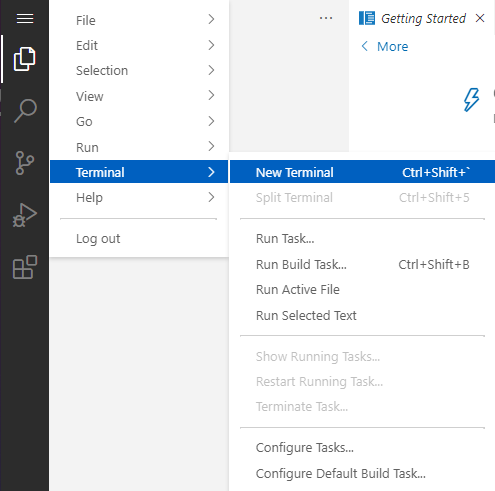Open the Explorer view in activity bar
Image resolution: width=495 pixels, height=491 pixels.
24,59
